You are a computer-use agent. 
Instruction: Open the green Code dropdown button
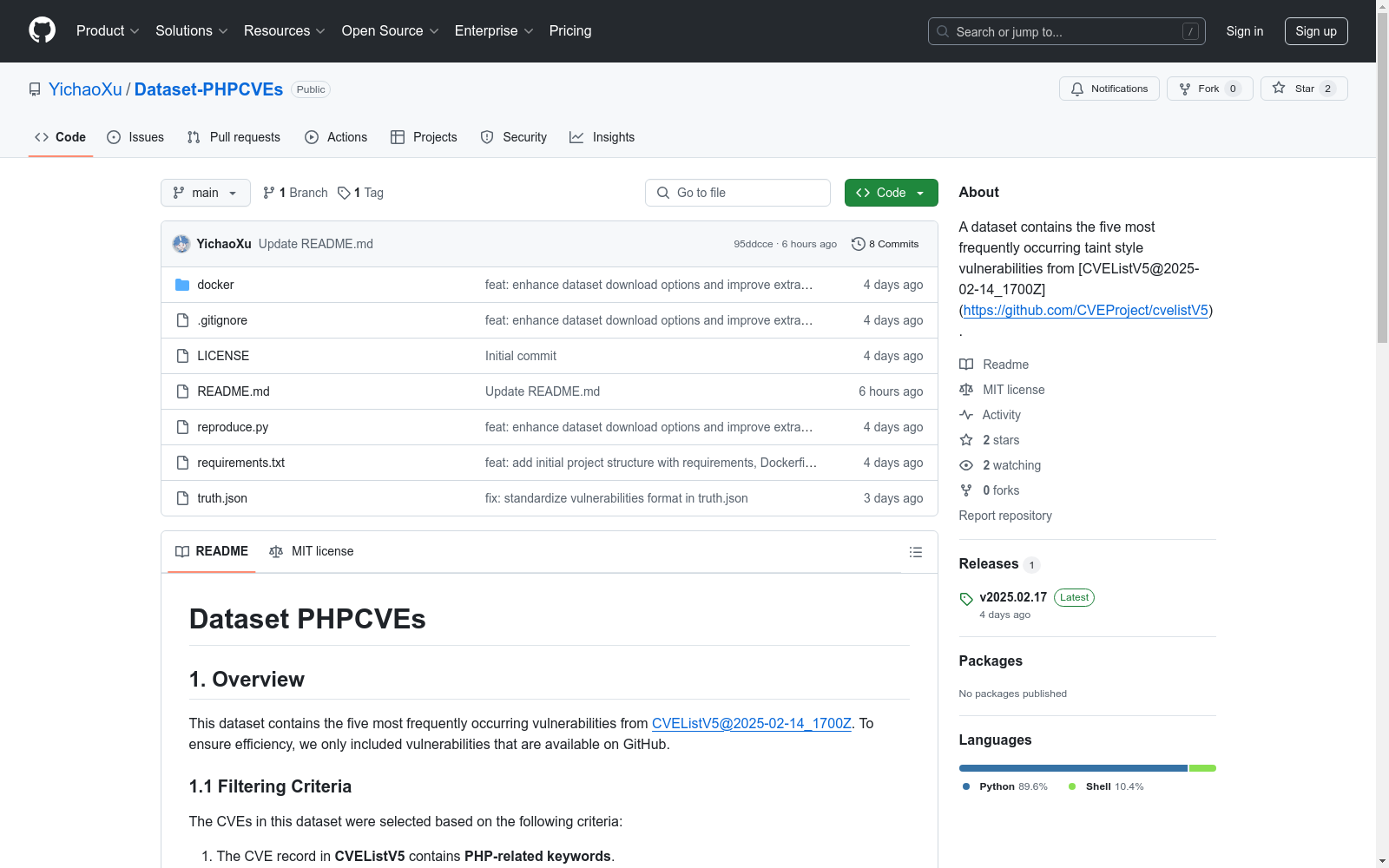(891, 193)
